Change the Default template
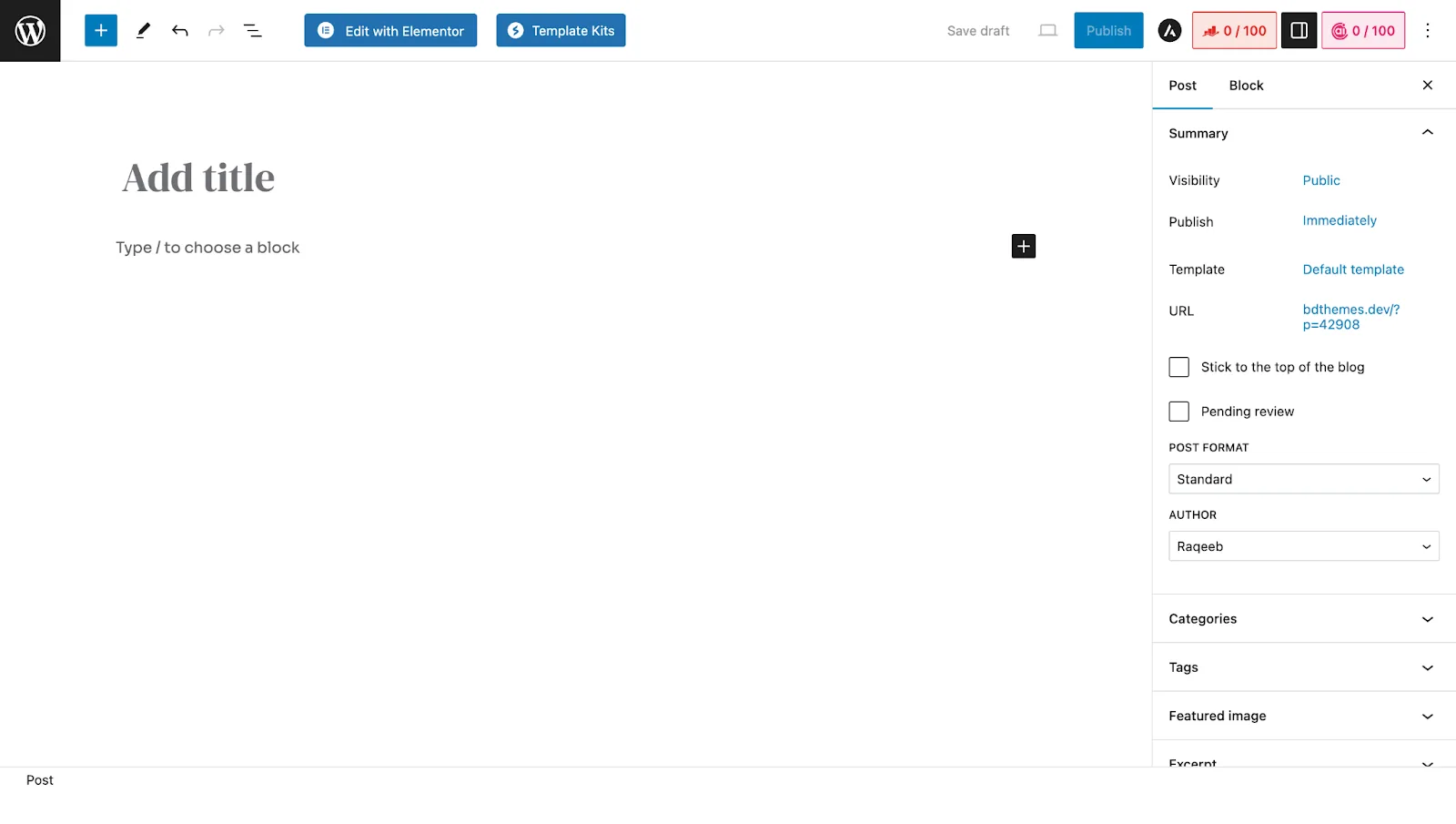 pyautogui.click(x=1353, y=270)
